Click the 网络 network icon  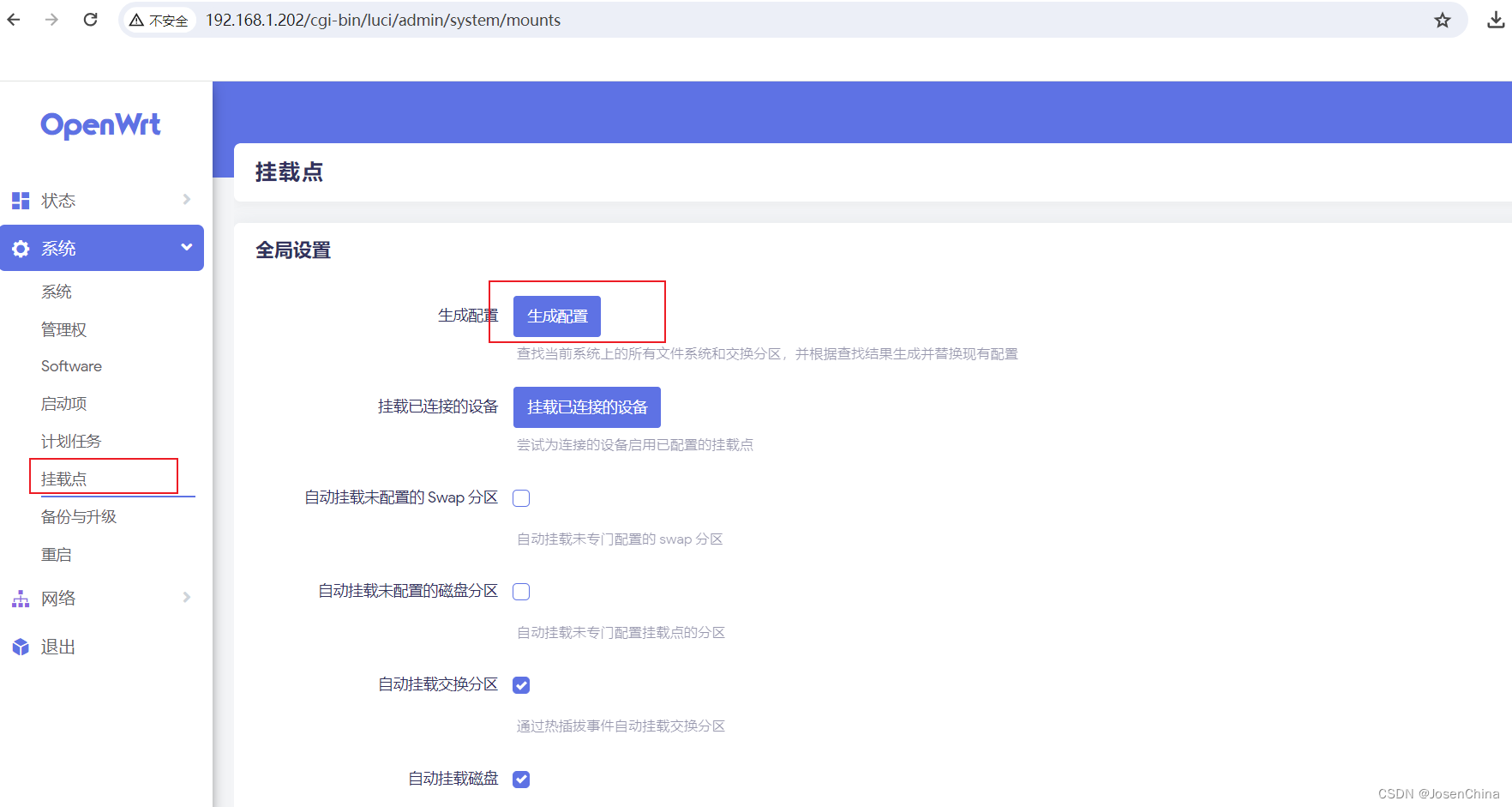point(21,599)
